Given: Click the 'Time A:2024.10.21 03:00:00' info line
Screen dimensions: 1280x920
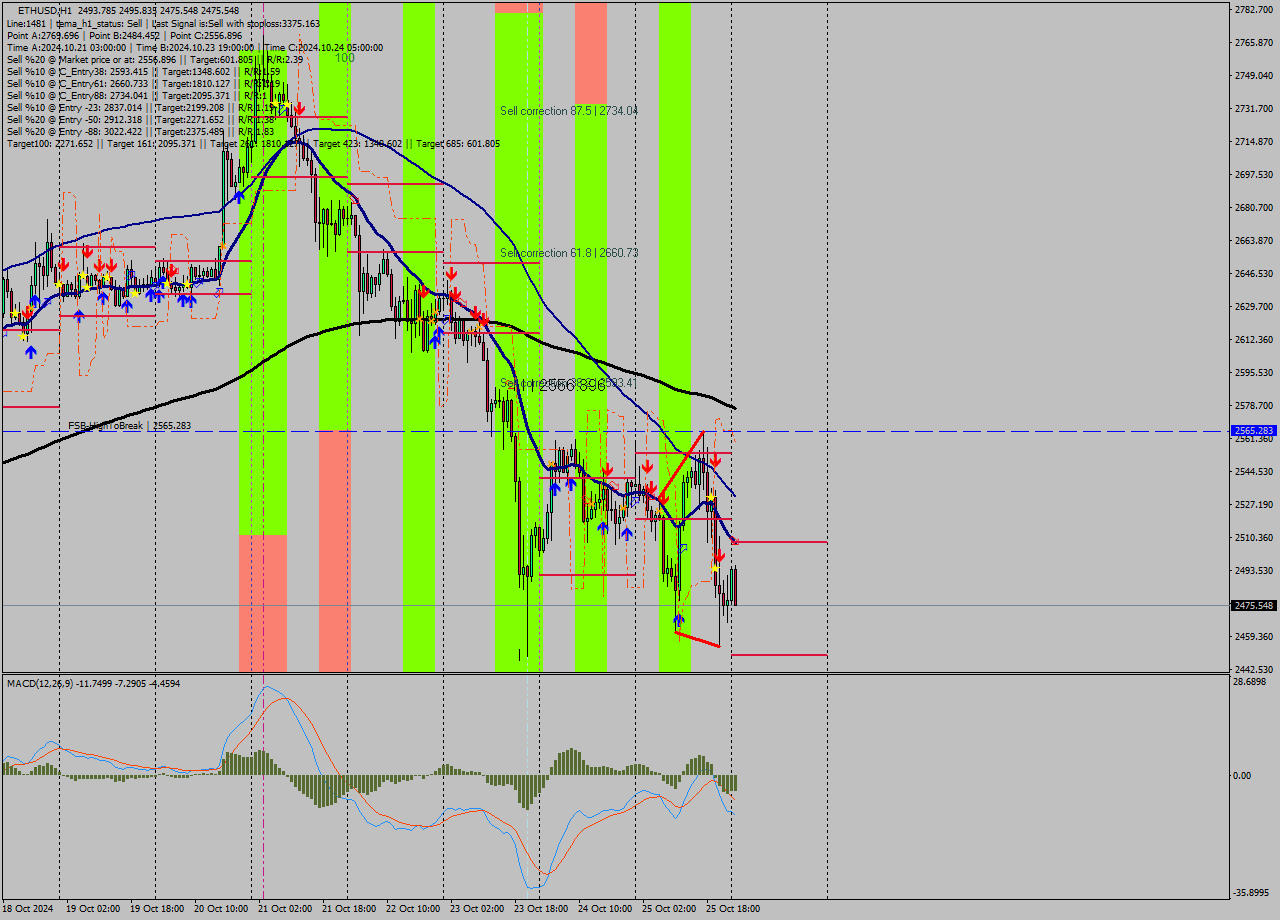Looking at the screenshot, I should point(195,47).
